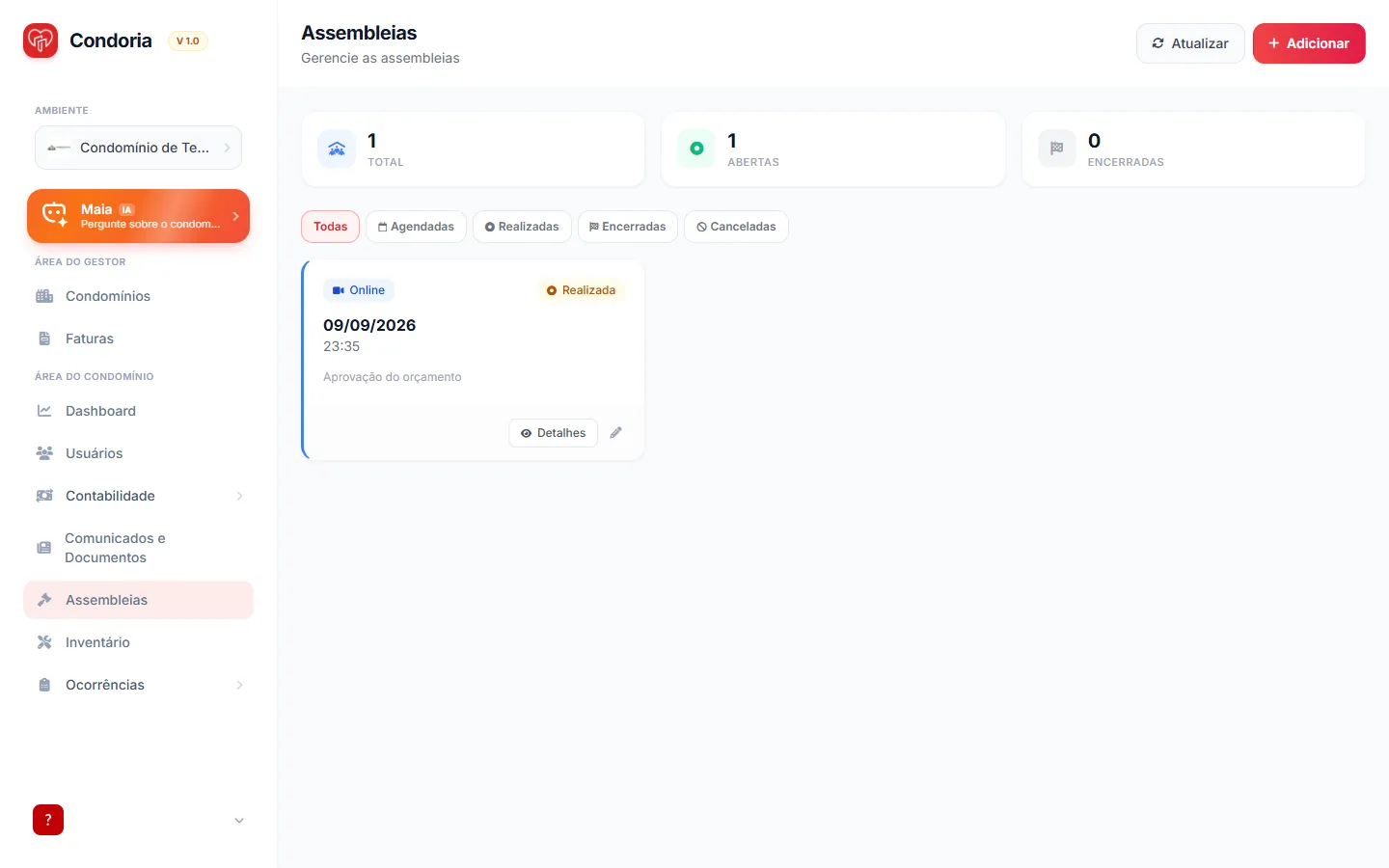Screen dimensions: 1389x868
Task: View Detalhes of the 09/09/2026 assembly
Action: pos(554,433)
